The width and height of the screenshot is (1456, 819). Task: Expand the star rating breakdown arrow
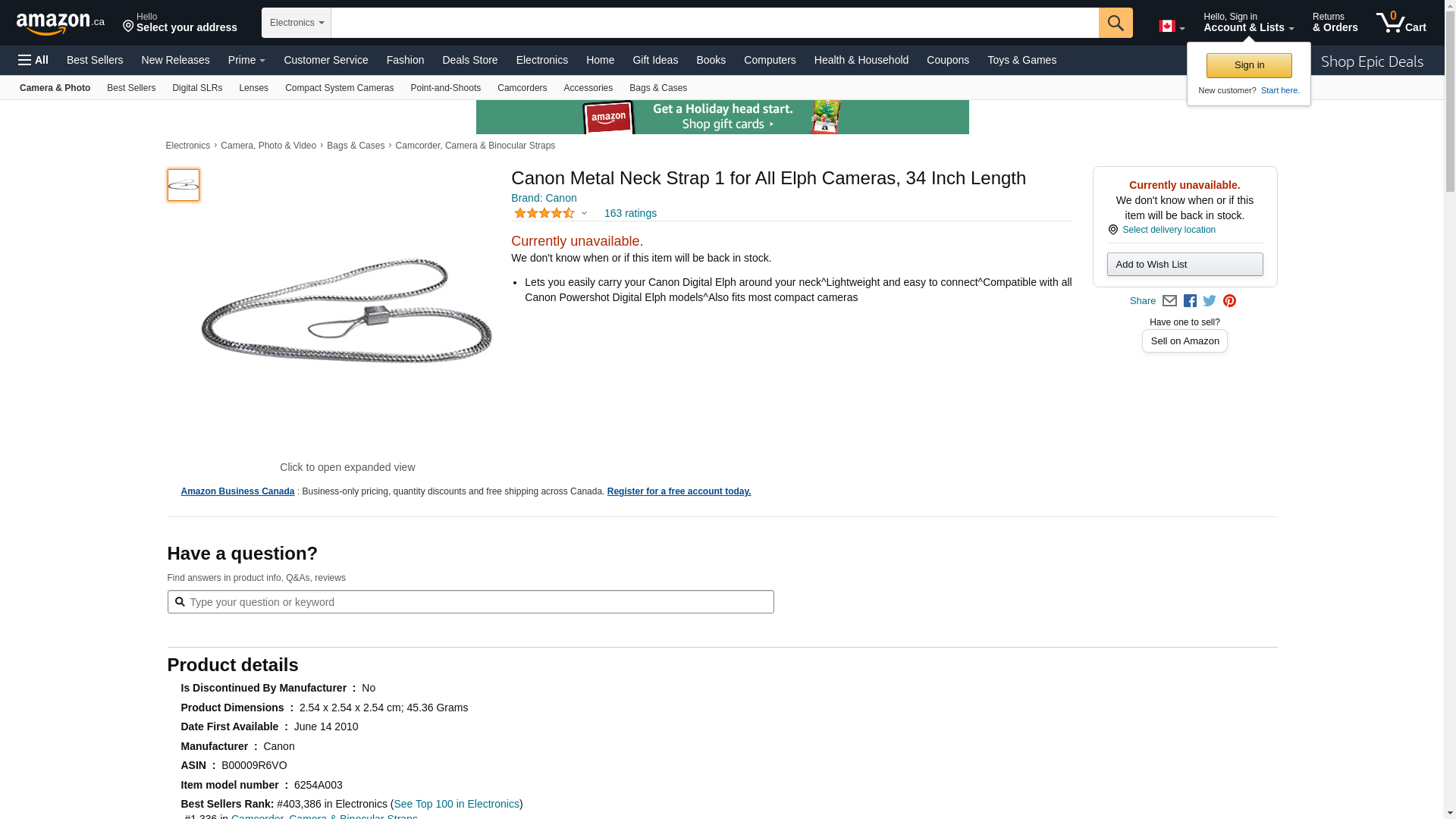click(x=584, y=214)
